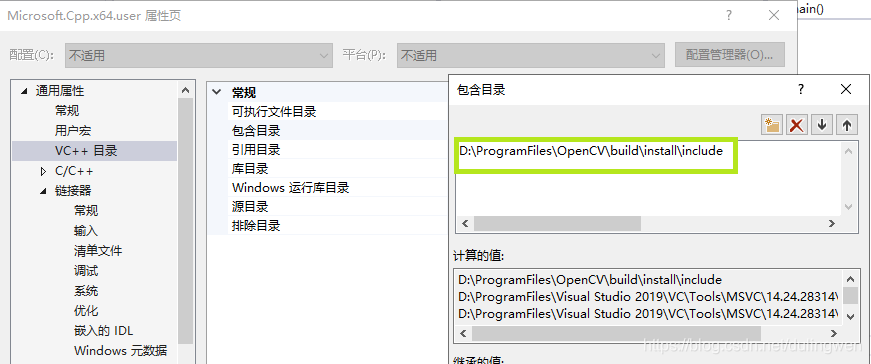This screenshot has height=364, width=871.
Task: Move include path down arrow
Action: pos(822,125)
